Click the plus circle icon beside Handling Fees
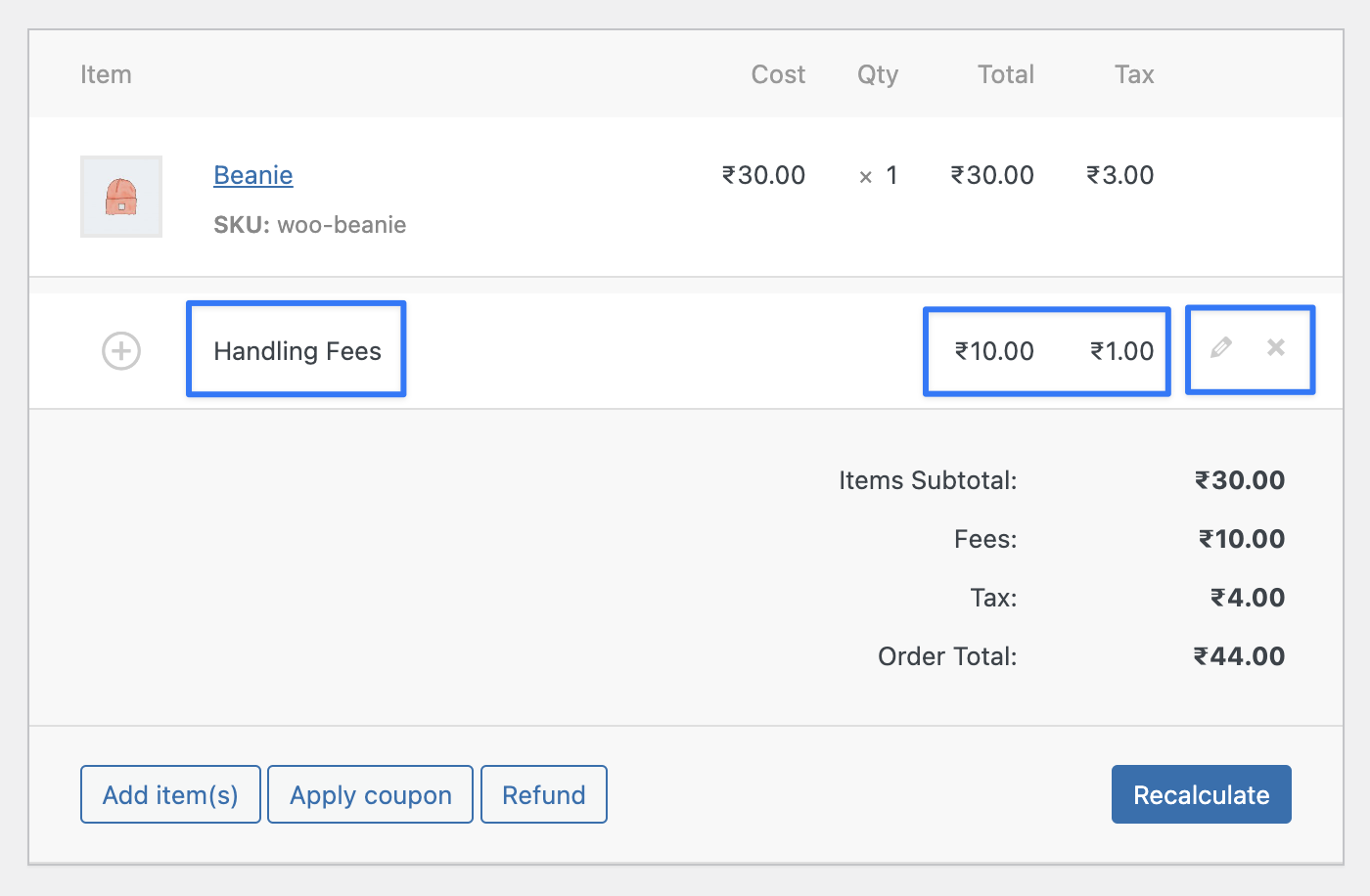The width and height of the screenshot is (1370, 896). 121,350
